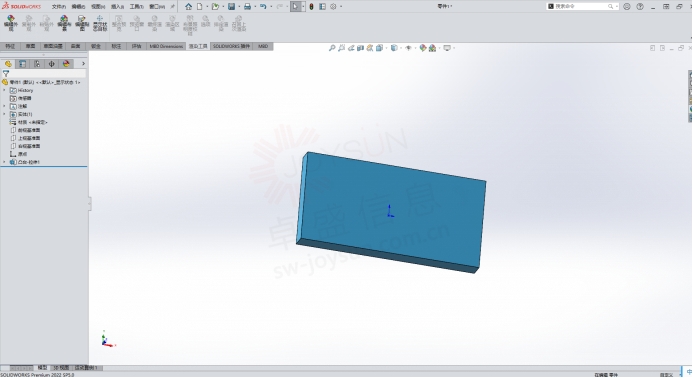Click the Apply Scene icon in heads-up toolbar
Viewport: 693px width, 378px height.
pyautogui.click(x=432, y=48)
